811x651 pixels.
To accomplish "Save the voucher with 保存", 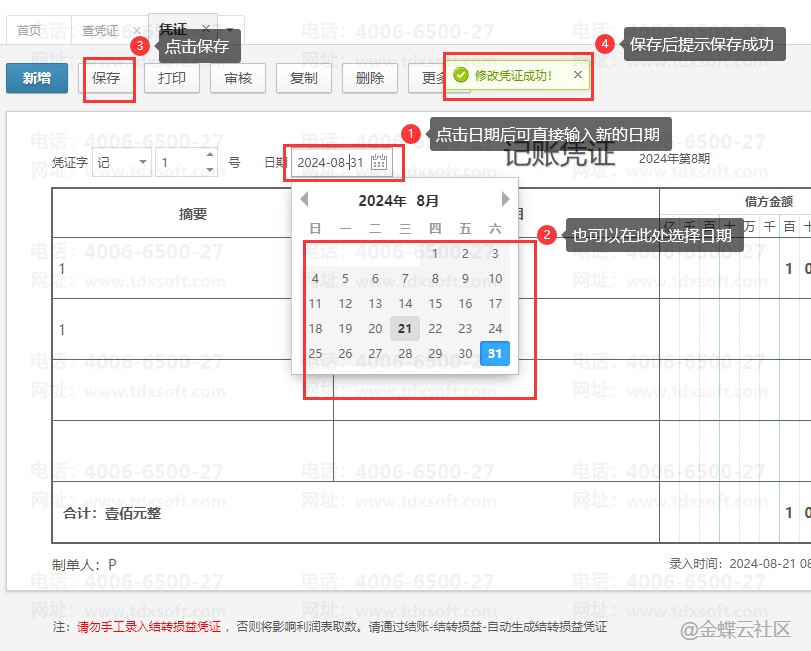I will click(107, 78).
